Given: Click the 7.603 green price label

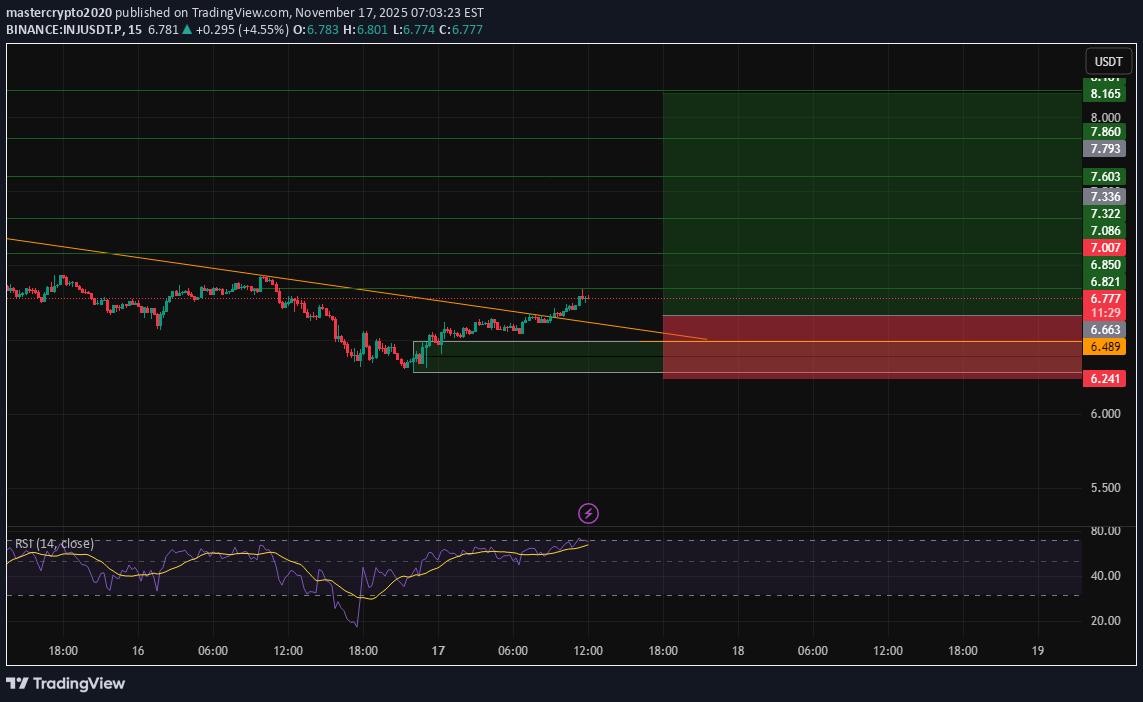Looking at the screenshot, I should [x=1105, y=176].
